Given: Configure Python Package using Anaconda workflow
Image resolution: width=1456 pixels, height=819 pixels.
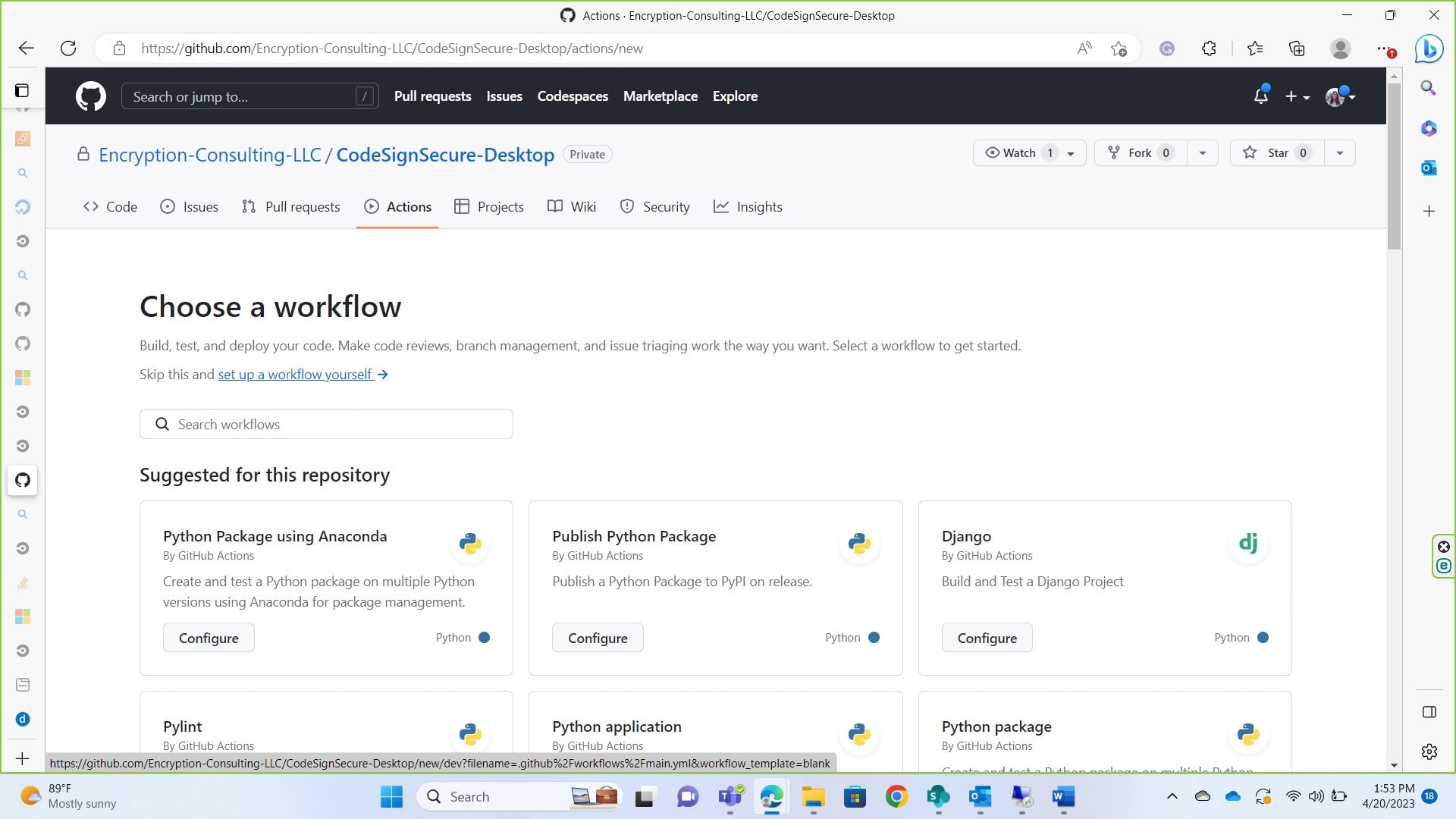Looking at the screenshot, I should [x=209, y=638].
